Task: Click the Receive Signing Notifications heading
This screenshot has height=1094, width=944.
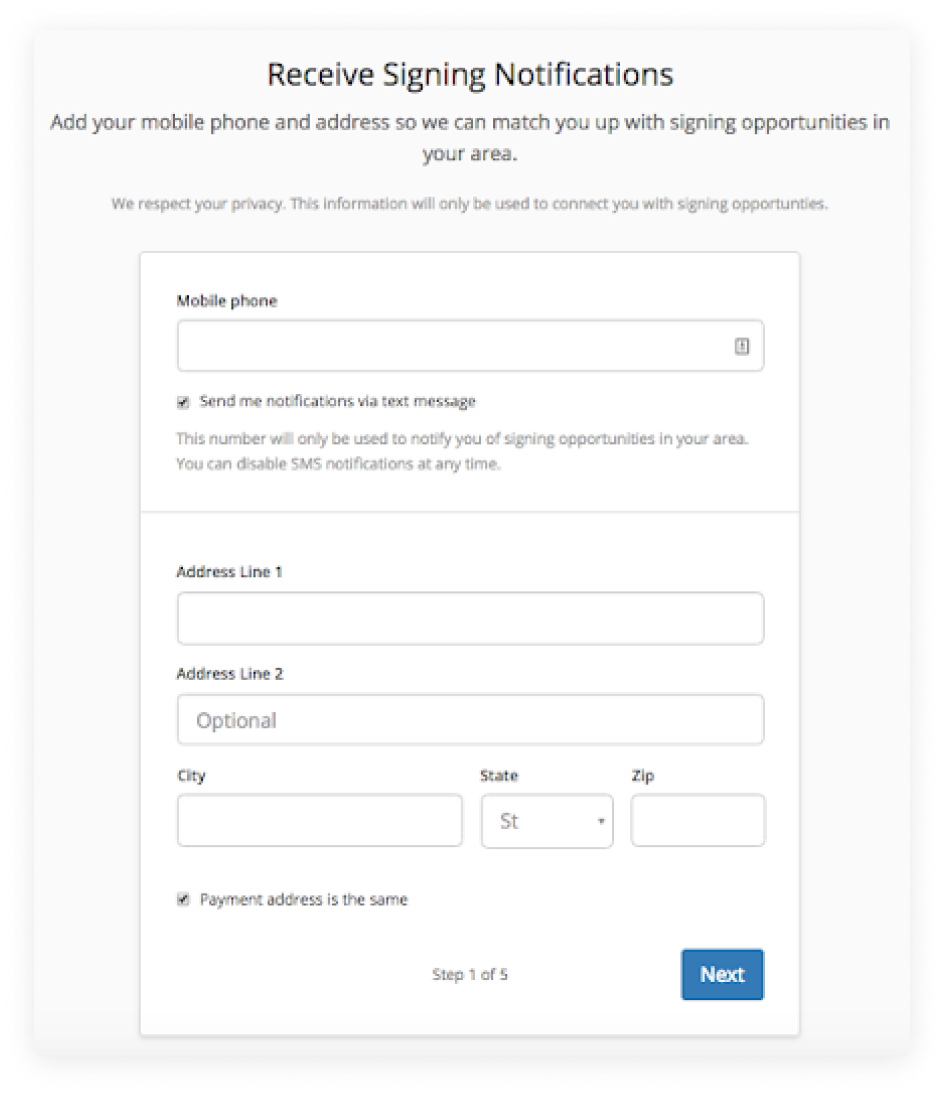Action: (x=470, y=74)
